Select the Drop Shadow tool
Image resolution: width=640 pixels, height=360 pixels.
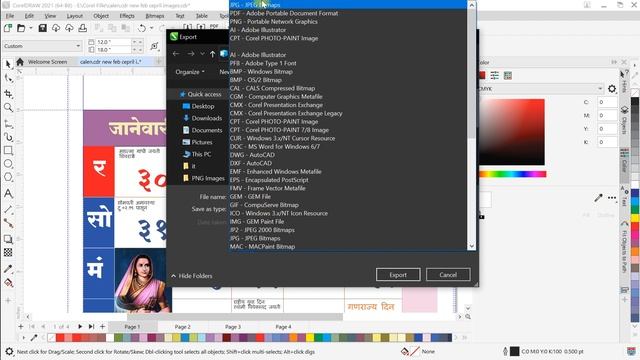coord(8,239)
